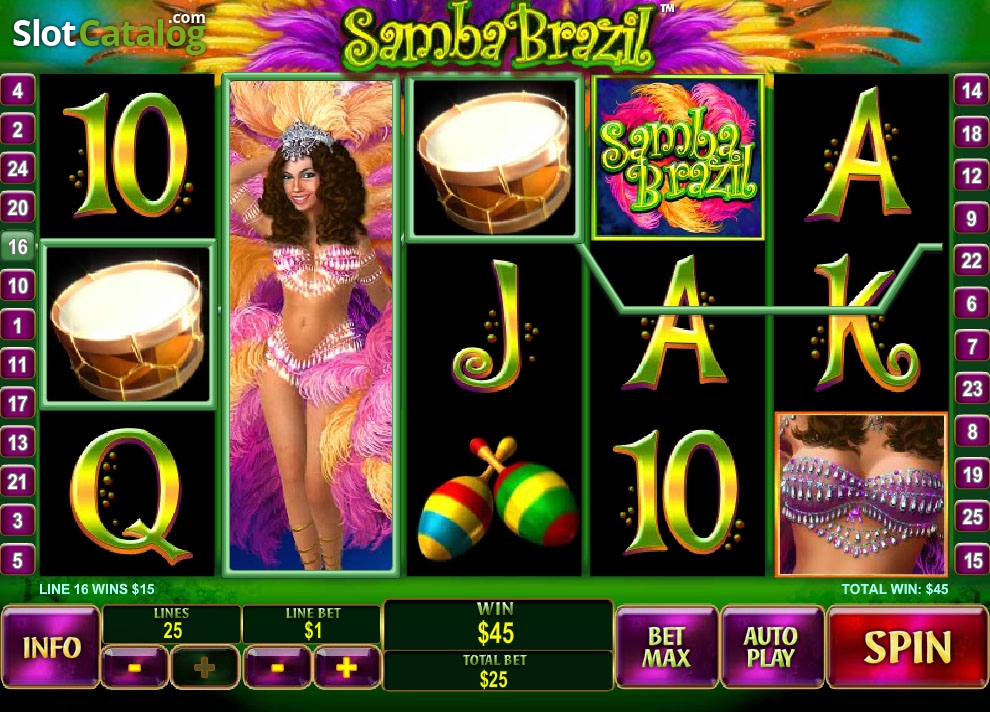Viewport: 990px width, 712px height.
Task: Decrease the number of lines with minus
Action: pyautogui.click(x=134, y=667)
